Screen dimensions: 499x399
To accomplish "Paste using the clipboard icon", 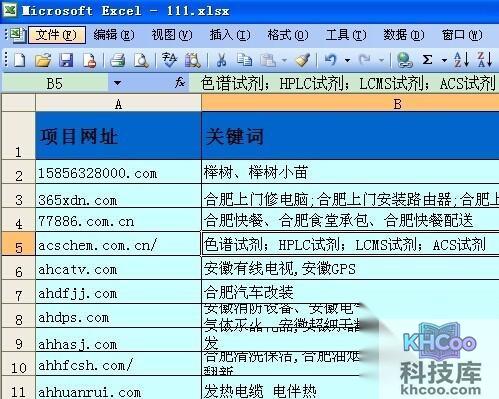I will point(268,60).
